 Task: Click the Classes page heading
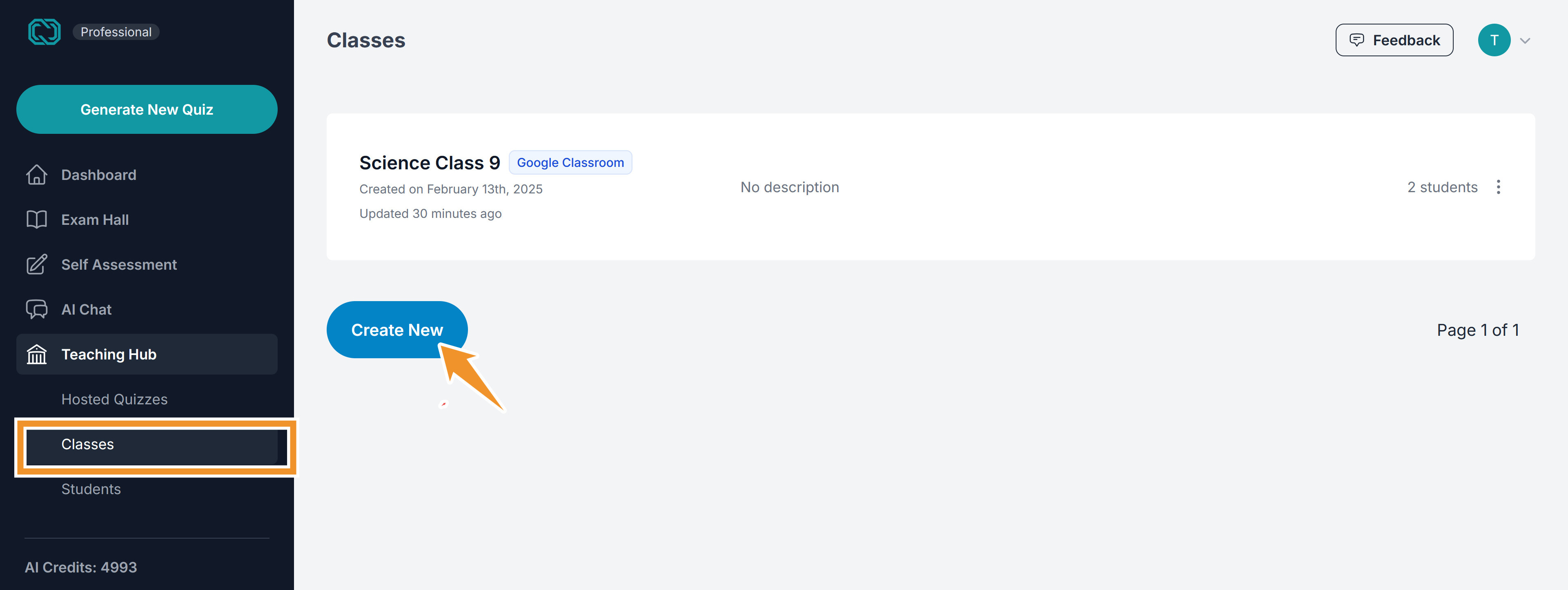[x=366, y=40]
